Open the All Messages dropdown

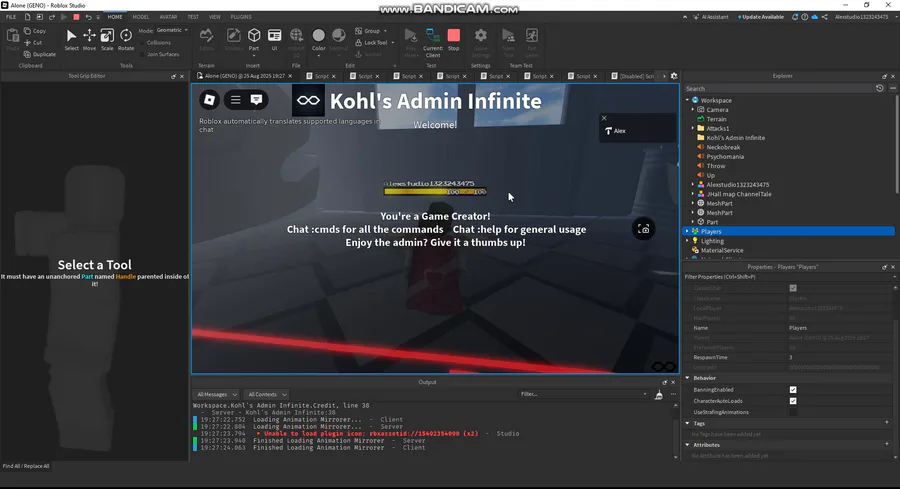pos(216,394)
